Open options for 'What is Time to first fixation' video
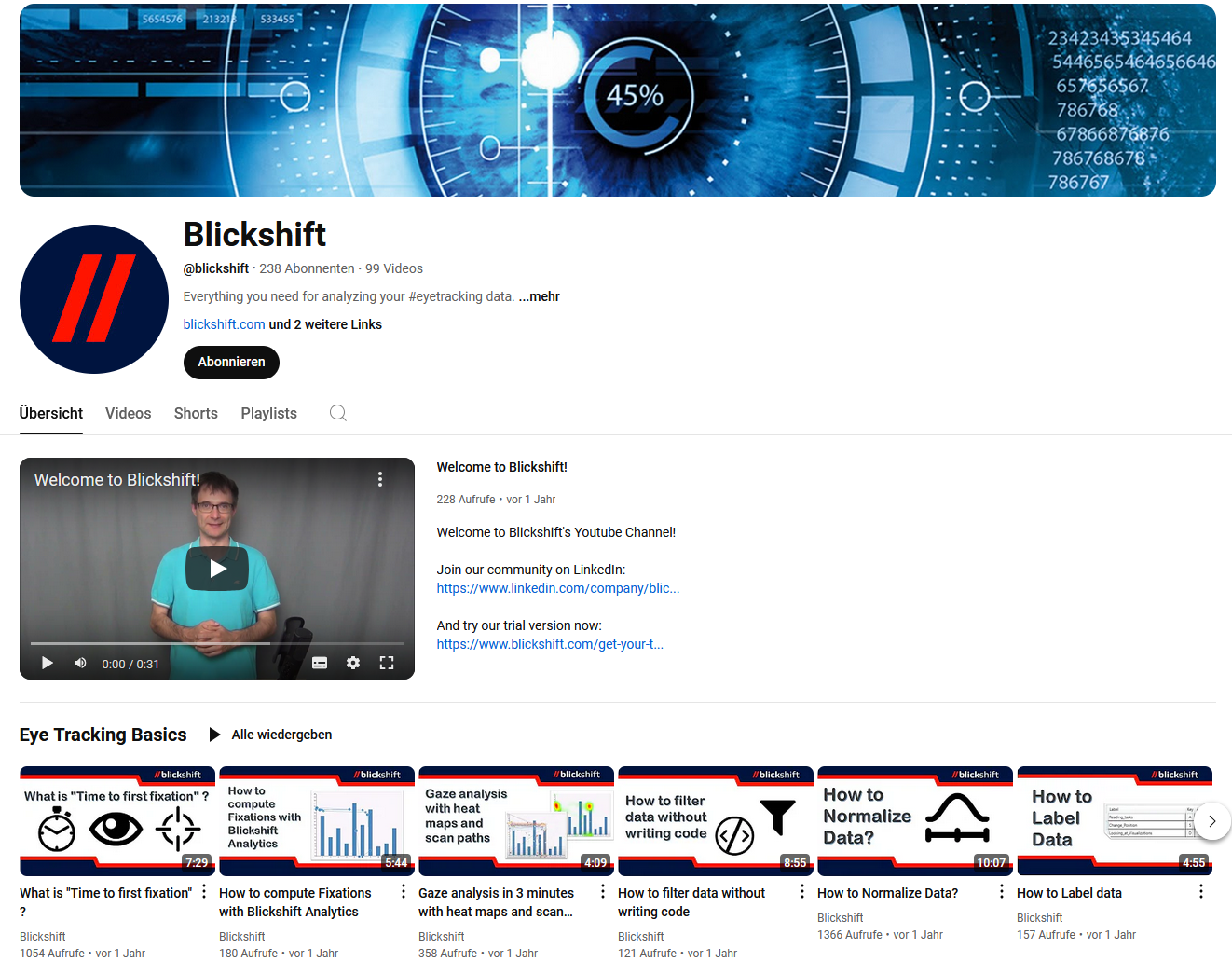This screenshot has height=975, width=1232. point(204,892)
